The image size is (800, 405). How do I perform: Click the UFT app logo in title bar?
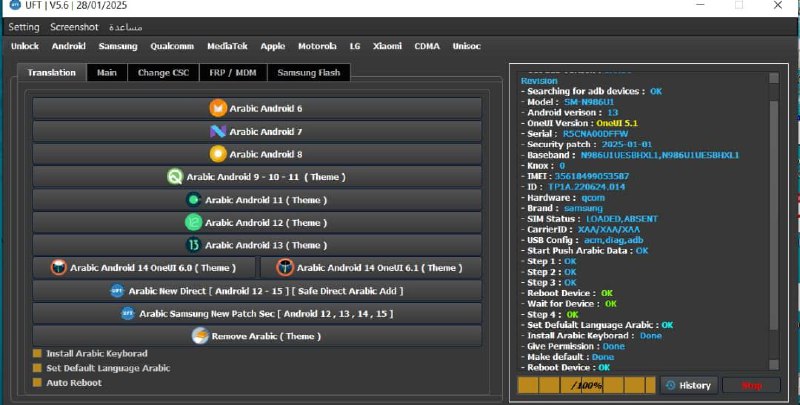click(x=15, y=5)
